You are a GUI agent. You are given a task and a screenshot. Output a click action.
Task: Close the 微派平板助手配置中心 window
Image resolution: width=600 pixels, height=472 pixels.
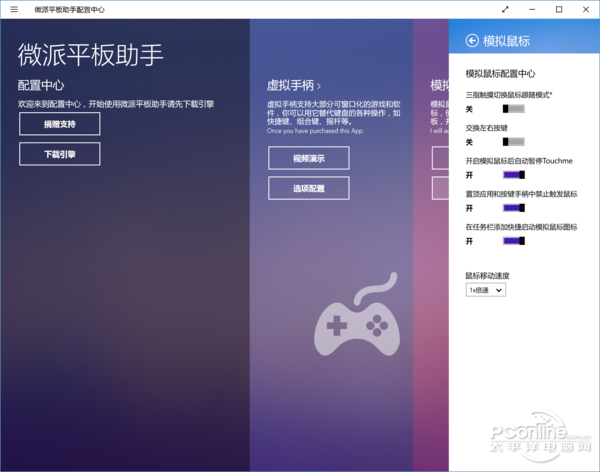[x=585, y=9]
